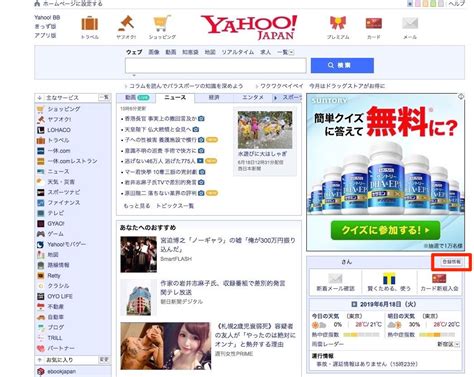The width and height of the screenshot is (474, 377).
Task: Open ファイナンス in the sidebar
Action: pyautogui.click(x=64, y=202)
